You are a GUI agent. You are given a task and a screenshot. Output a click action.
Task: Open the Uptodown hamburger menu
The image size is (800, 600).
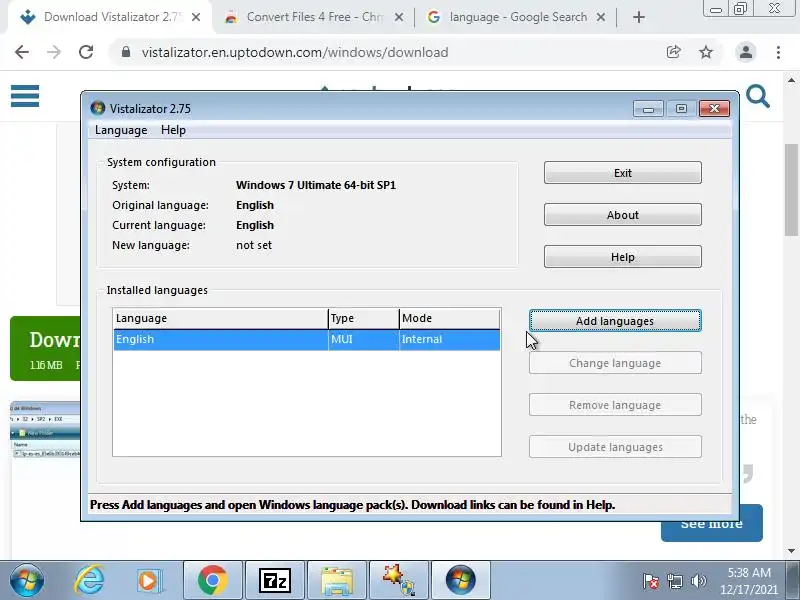click(x=25, y=96)
